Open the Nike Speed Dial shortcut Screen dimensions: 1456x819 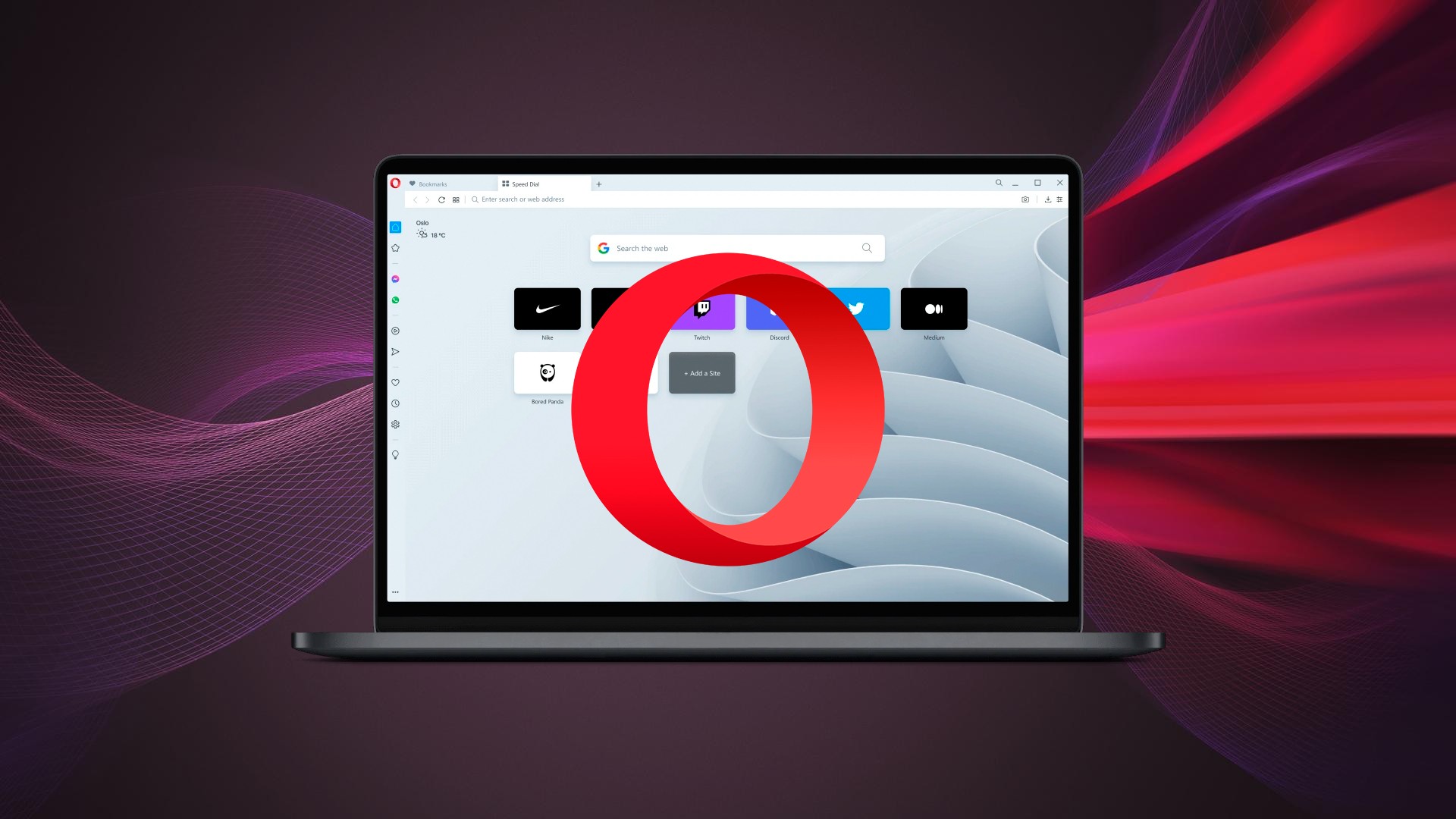tap(547, 308)
